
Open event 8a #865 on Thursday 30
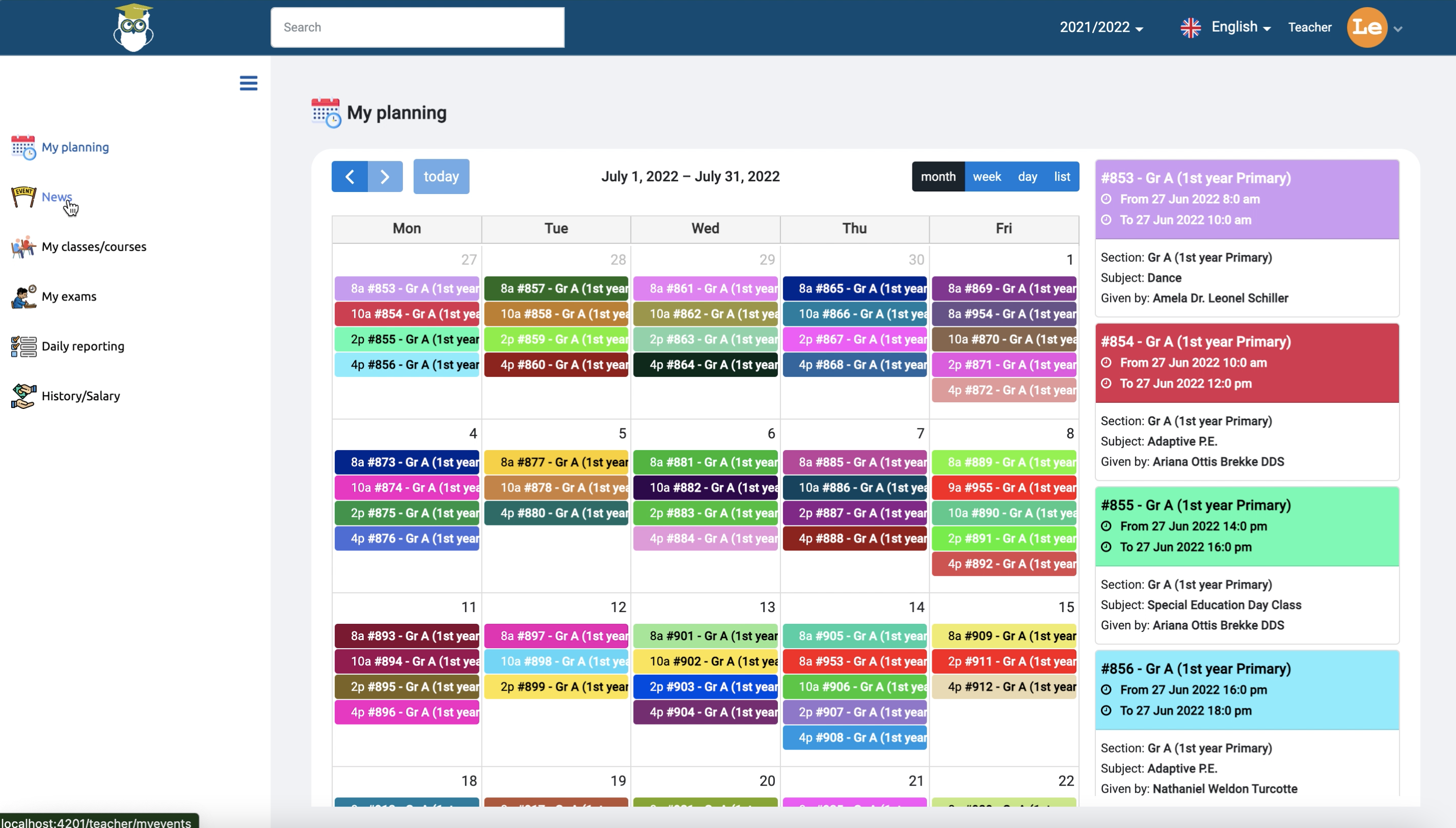(855, 288)
